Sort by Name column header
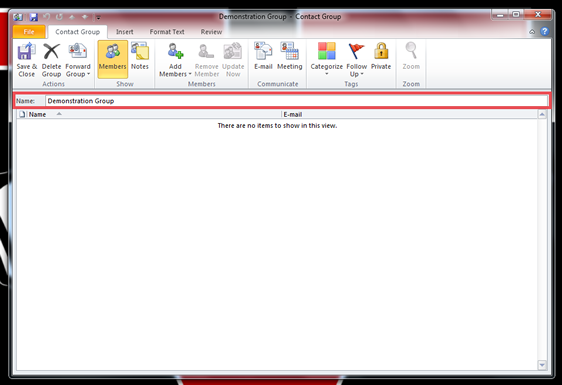Screen dimensions: 562x385 click(x=154, y=114)
